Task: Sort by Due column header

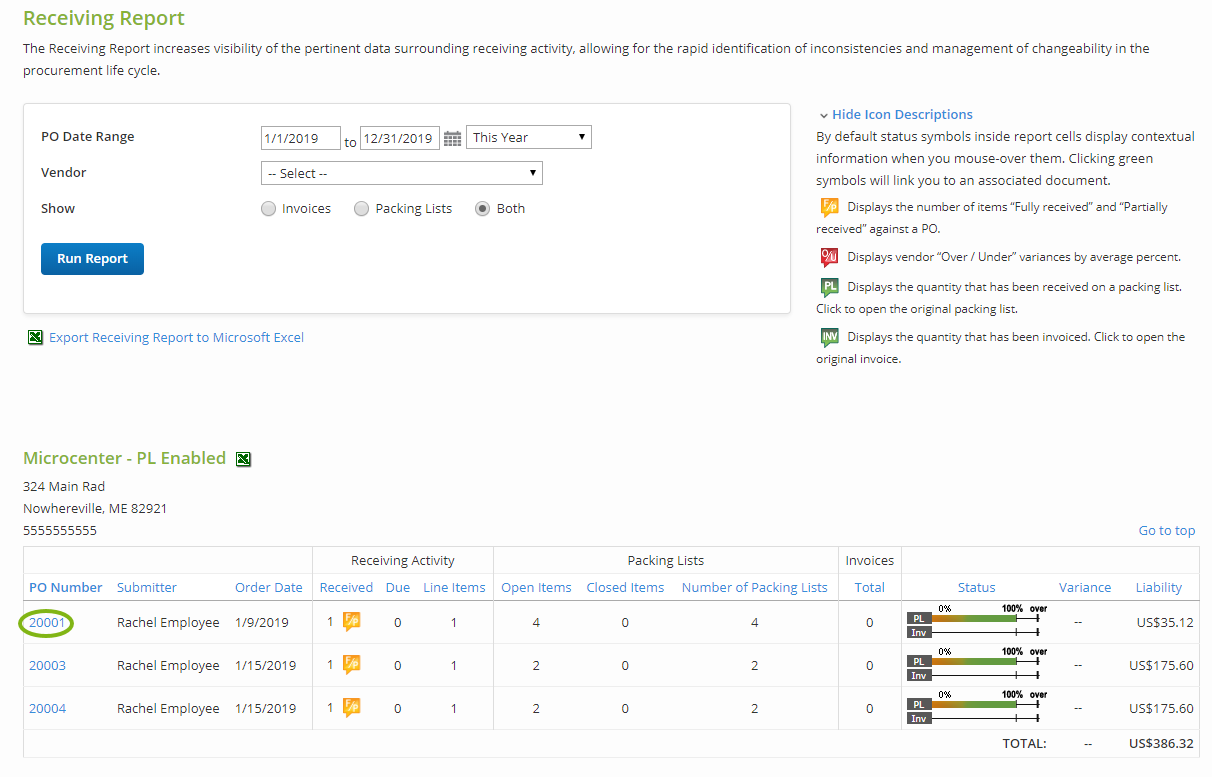Action: pos(398,588)
